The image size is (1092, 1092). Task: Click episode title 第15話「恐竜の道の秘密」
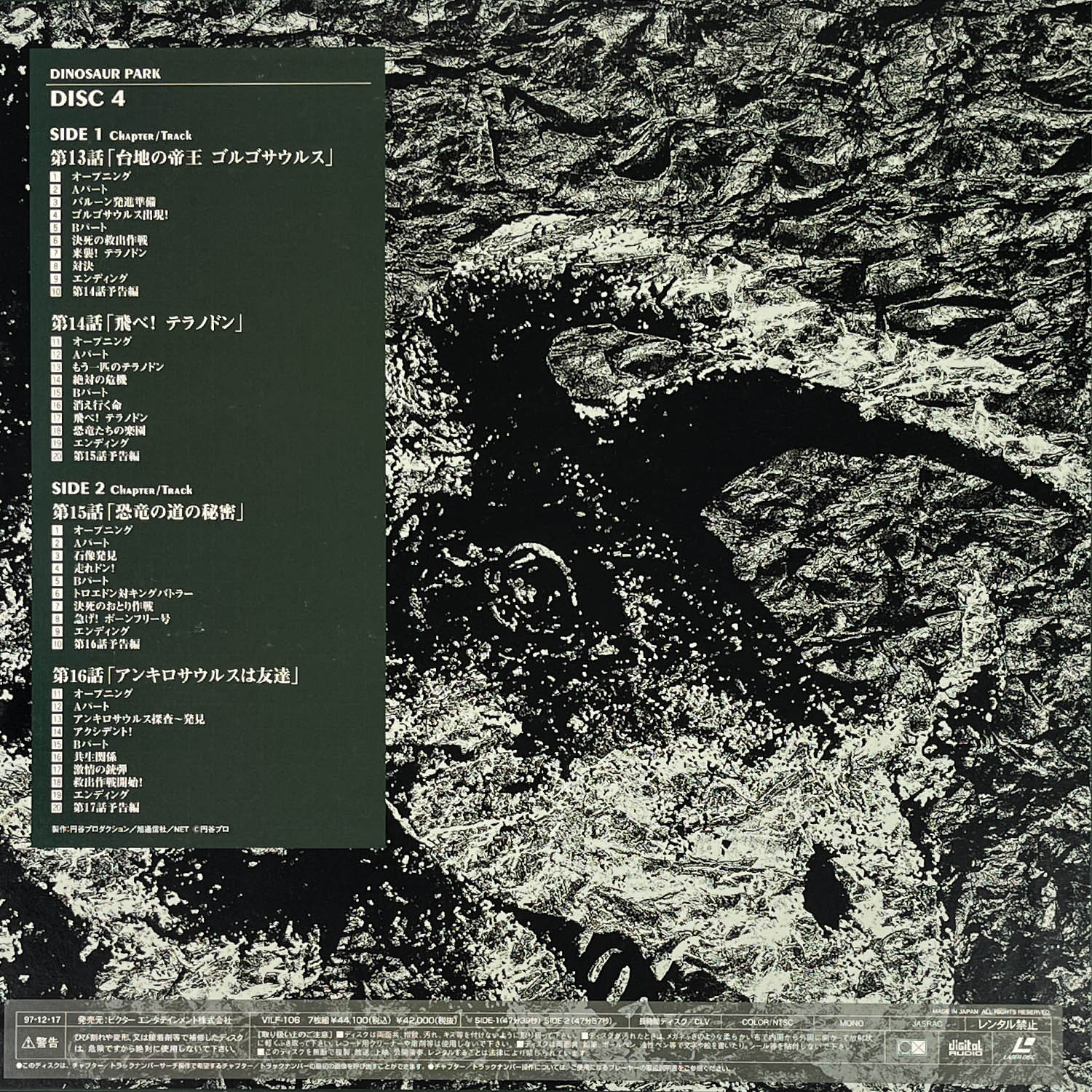[148, 511]
